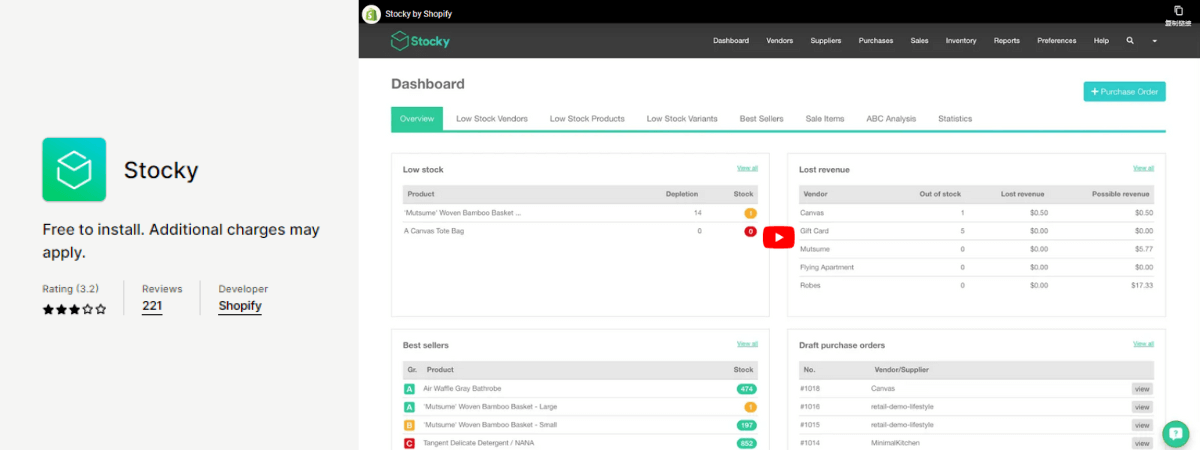Click view button for order #1018

click(1142, 389)
